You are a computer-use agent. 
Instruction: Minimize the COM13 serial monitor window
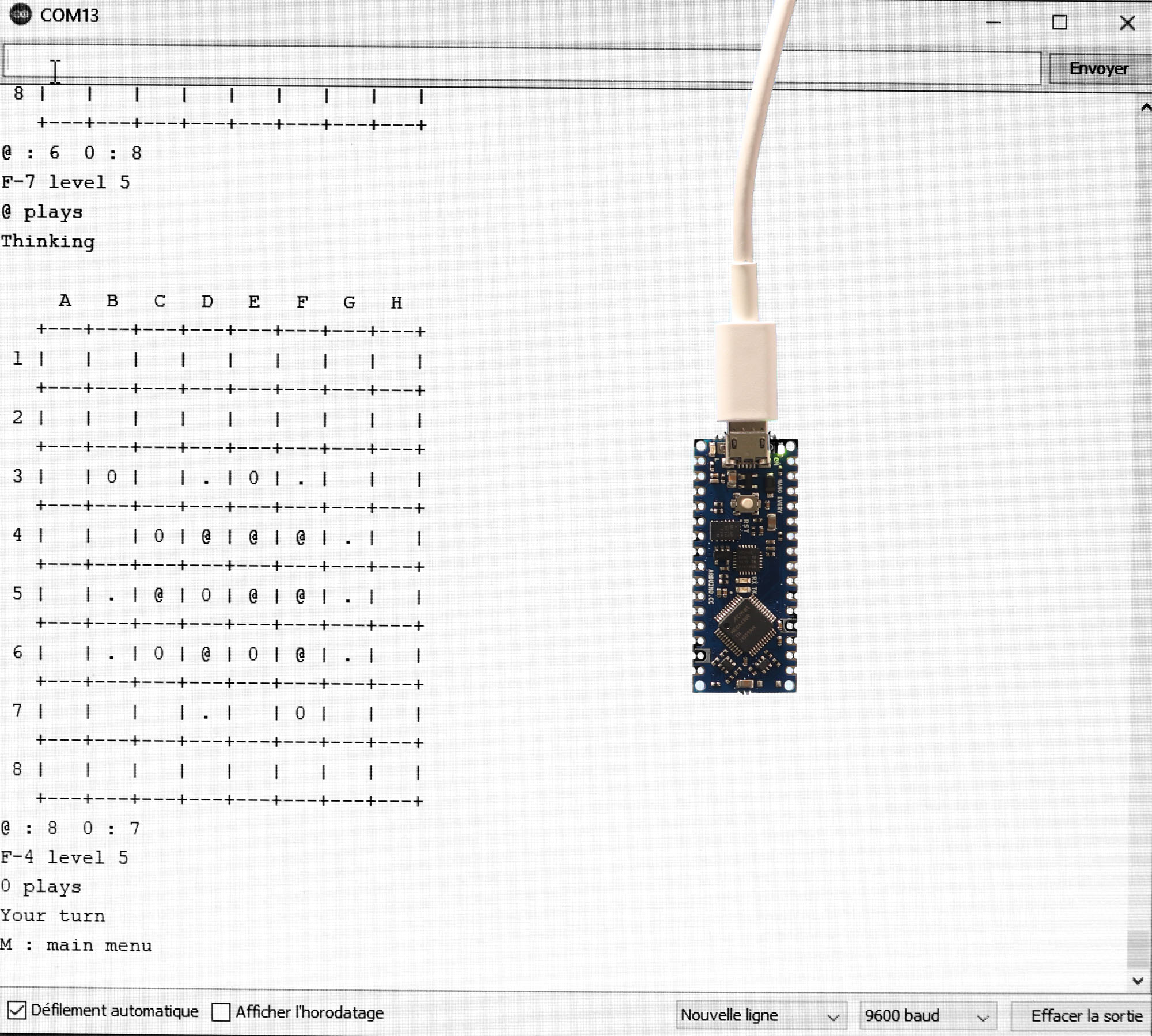[993, 22]
